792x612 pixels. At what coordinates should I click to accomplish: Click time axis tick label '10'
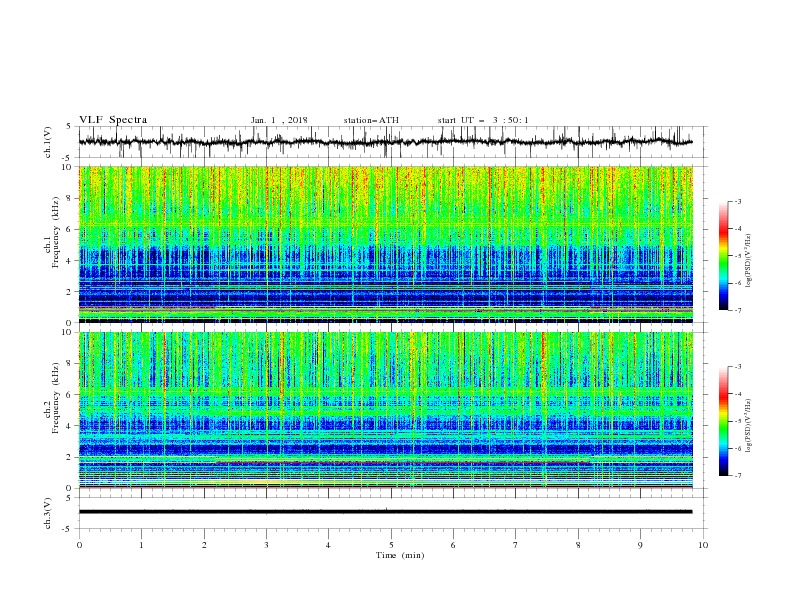pos(703,545)
